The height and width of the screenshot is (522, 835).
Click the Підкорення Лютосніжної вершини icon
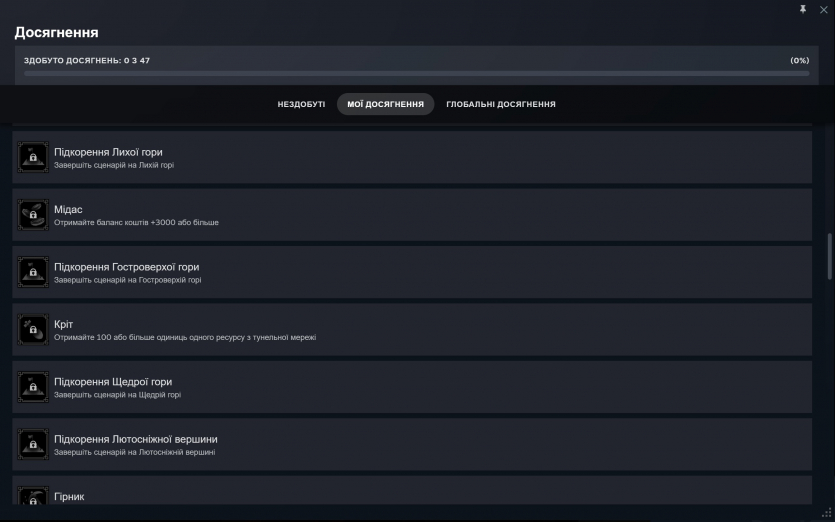point(33,445)
